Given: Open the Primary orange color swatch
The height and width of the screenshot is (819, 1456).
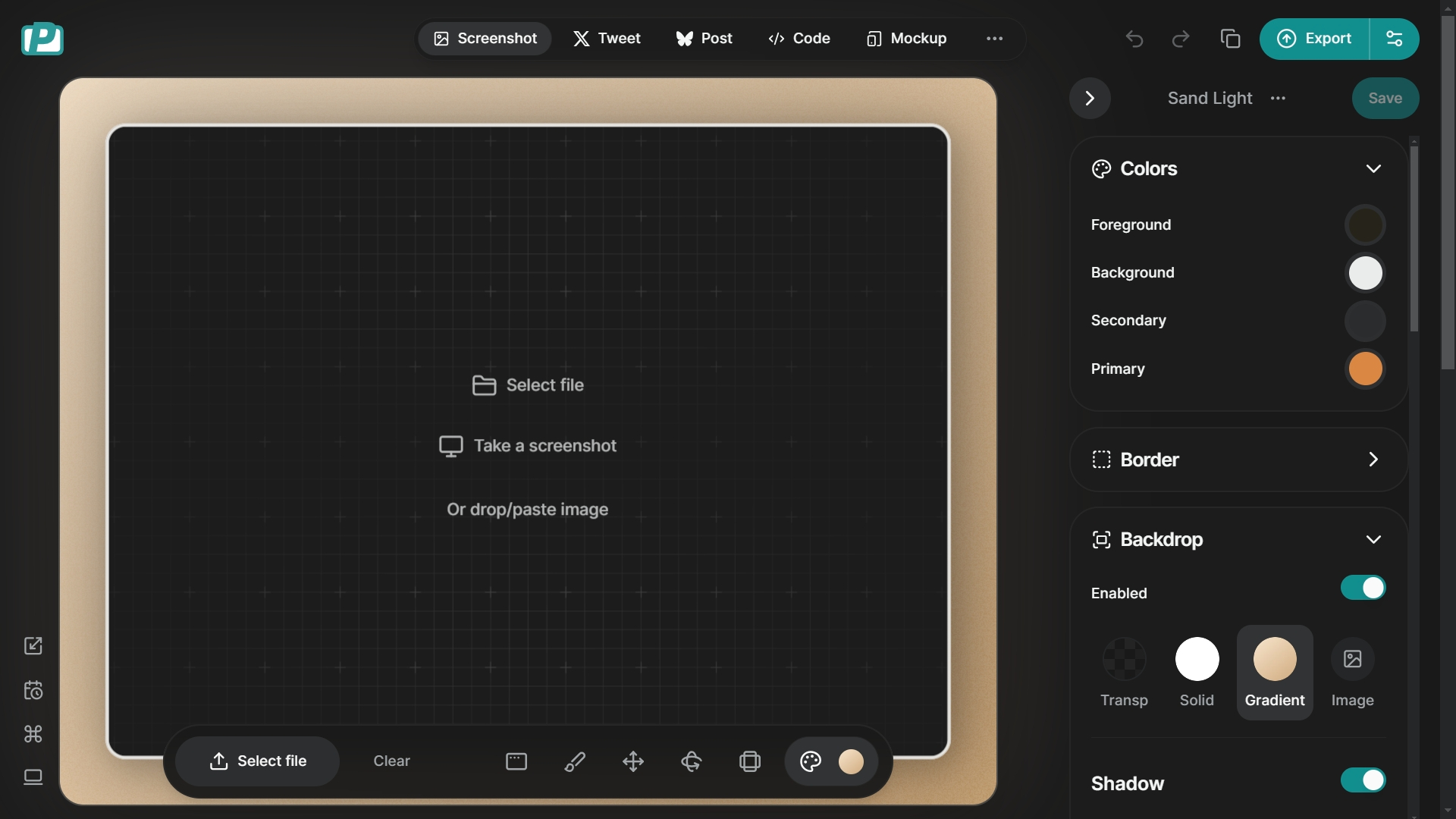Looking at the screenshot, I should (1365, 369).
